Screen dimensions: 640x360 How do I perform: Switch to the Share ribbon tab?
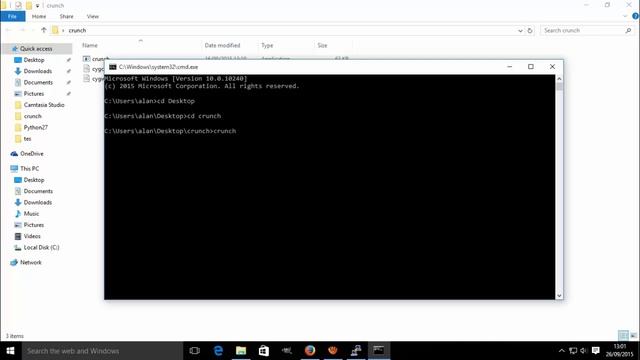tap(67, 16)
